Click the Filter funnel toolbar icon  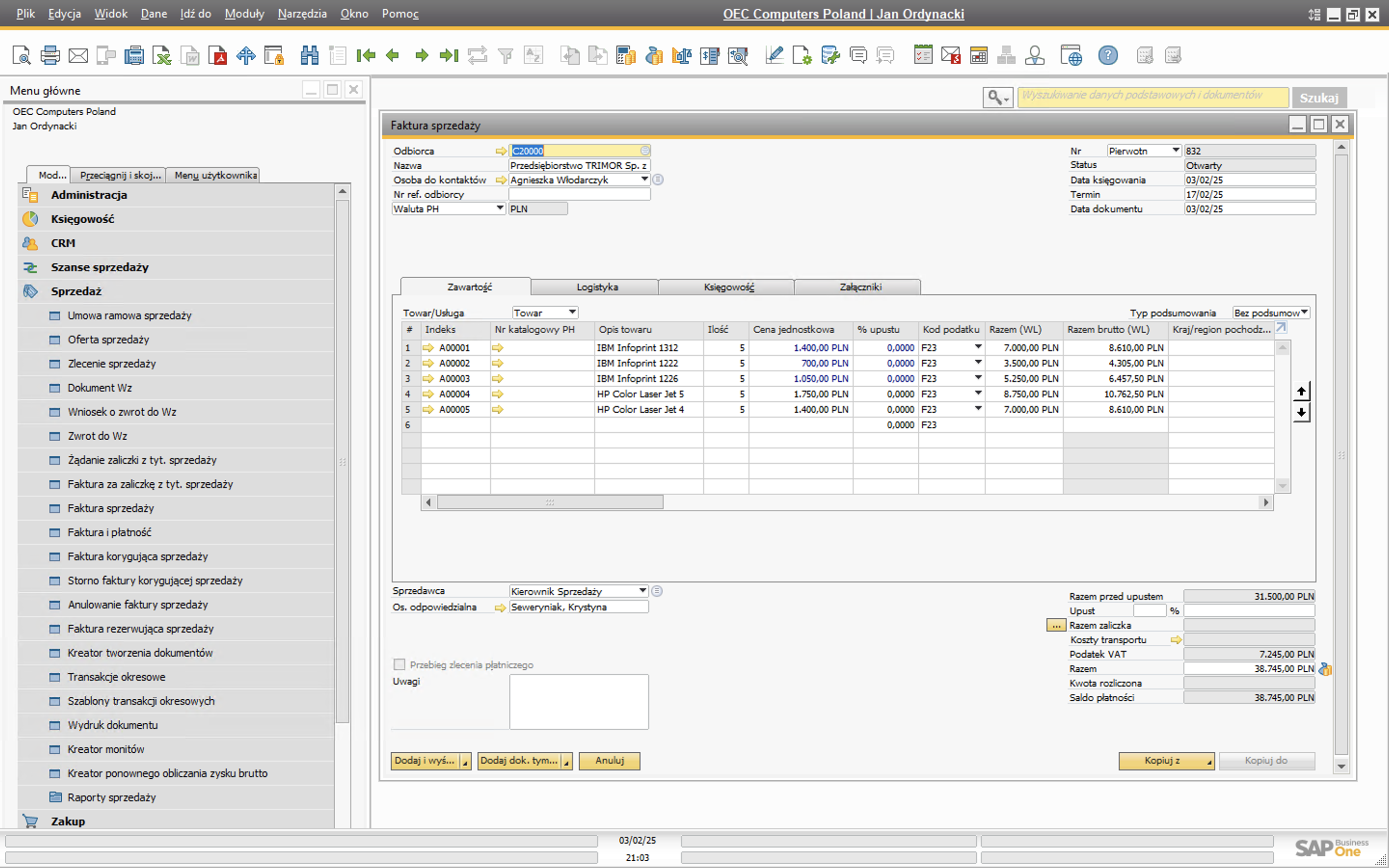coord(505,55)
